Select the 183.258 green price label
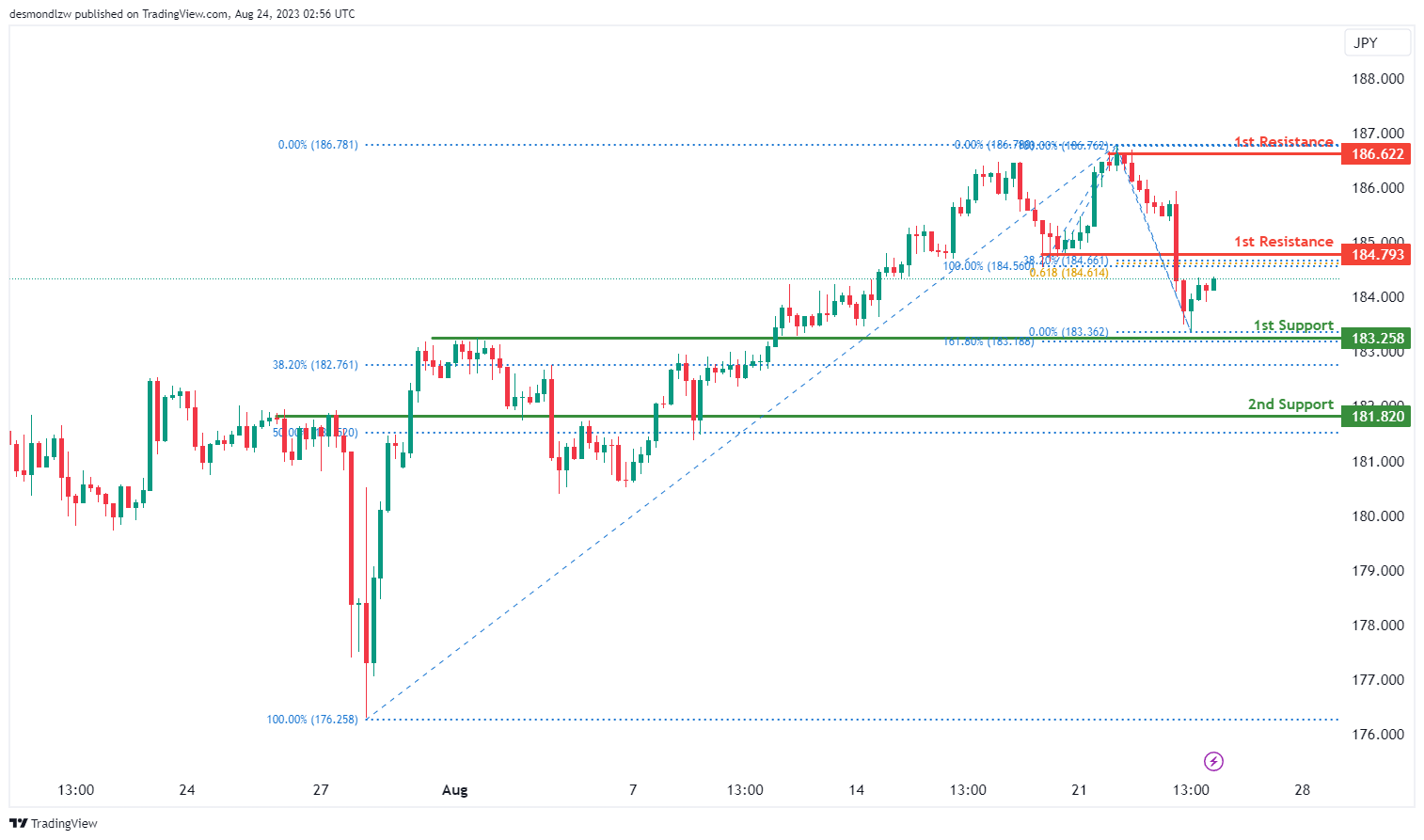 pos(1378,339)
